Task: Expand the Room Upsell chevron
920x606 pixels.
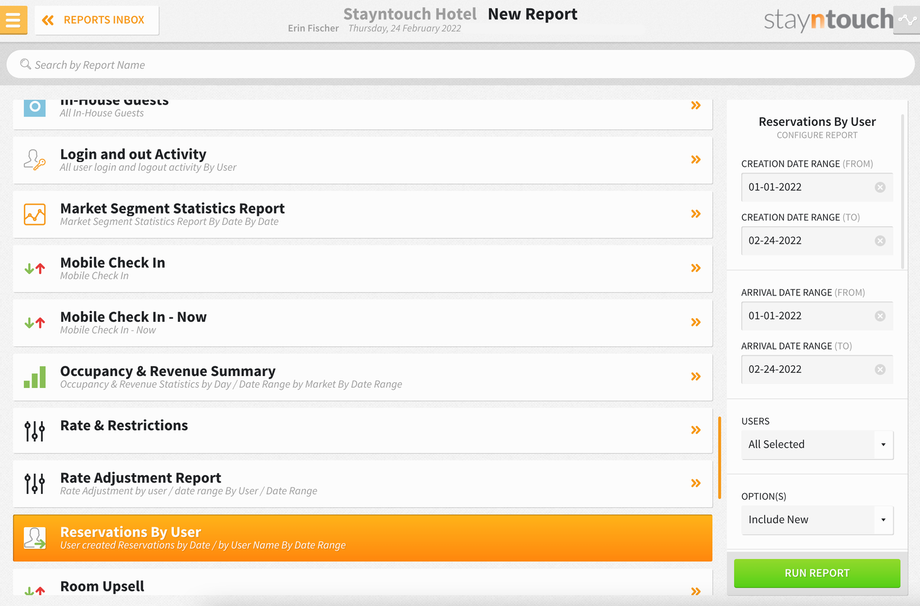Action: (696, 591)
